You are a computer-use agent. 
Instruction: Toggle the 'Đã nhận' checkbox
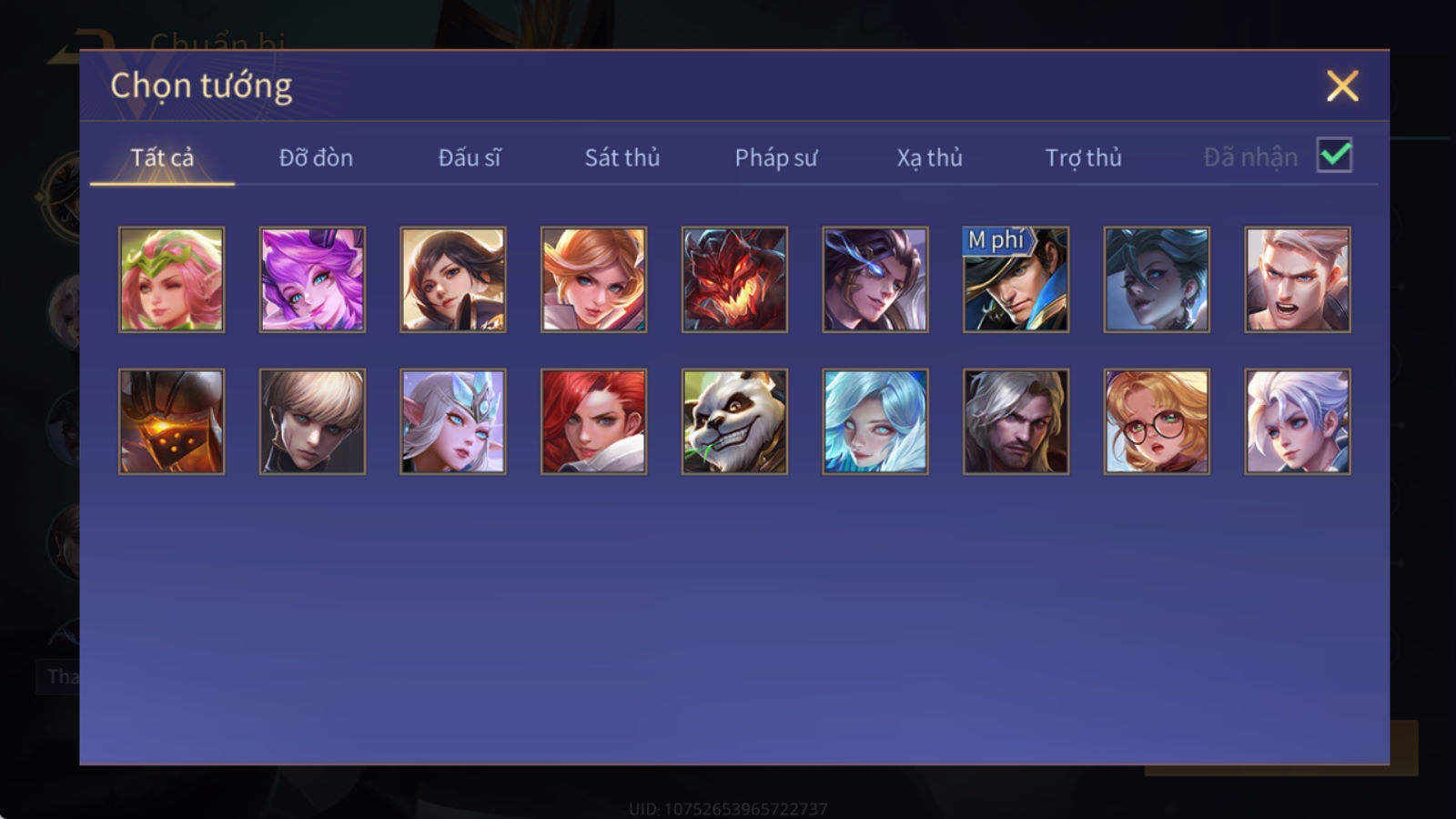1335,156
